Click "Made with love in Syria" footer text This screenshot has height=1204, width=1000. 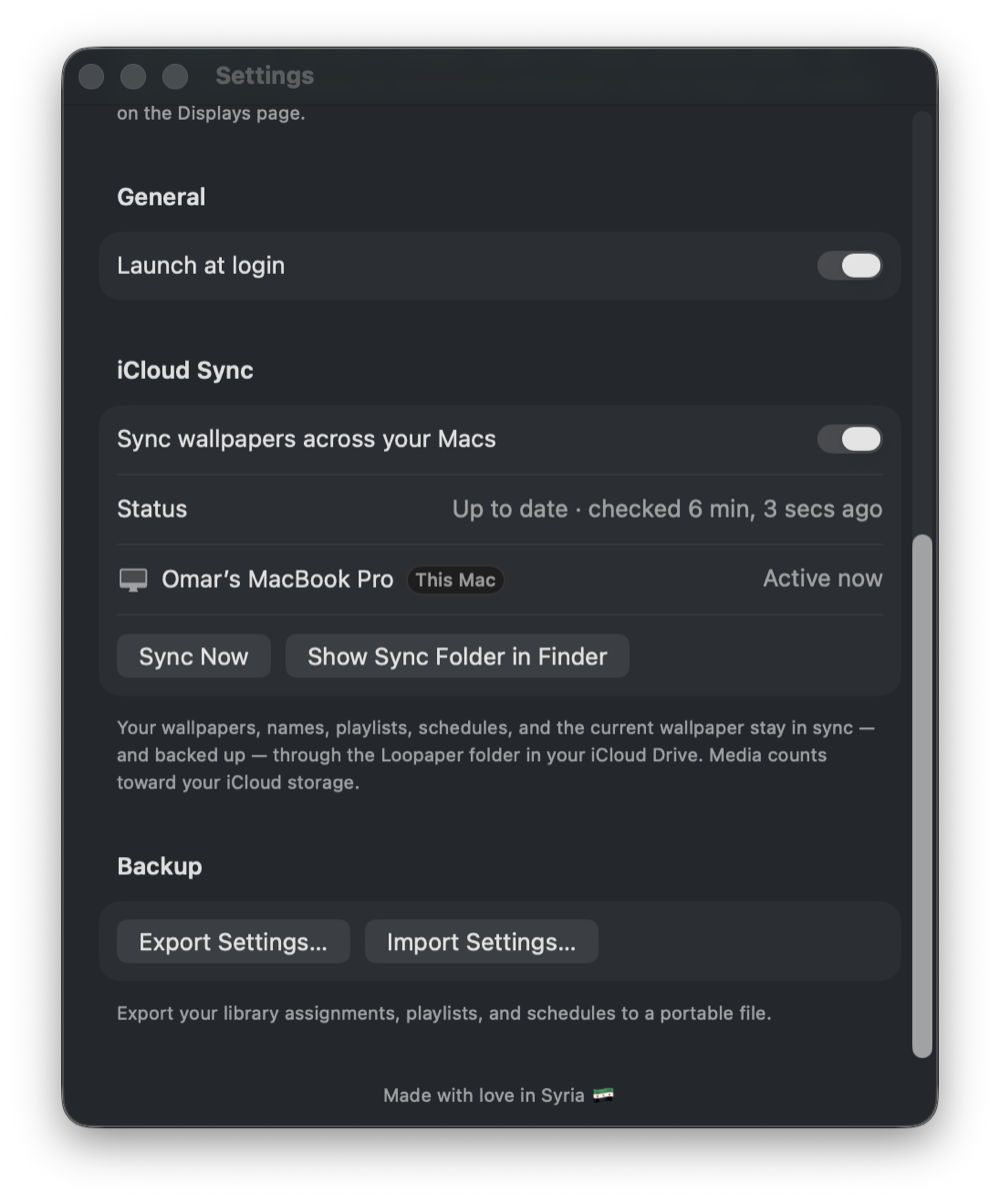484,1095
